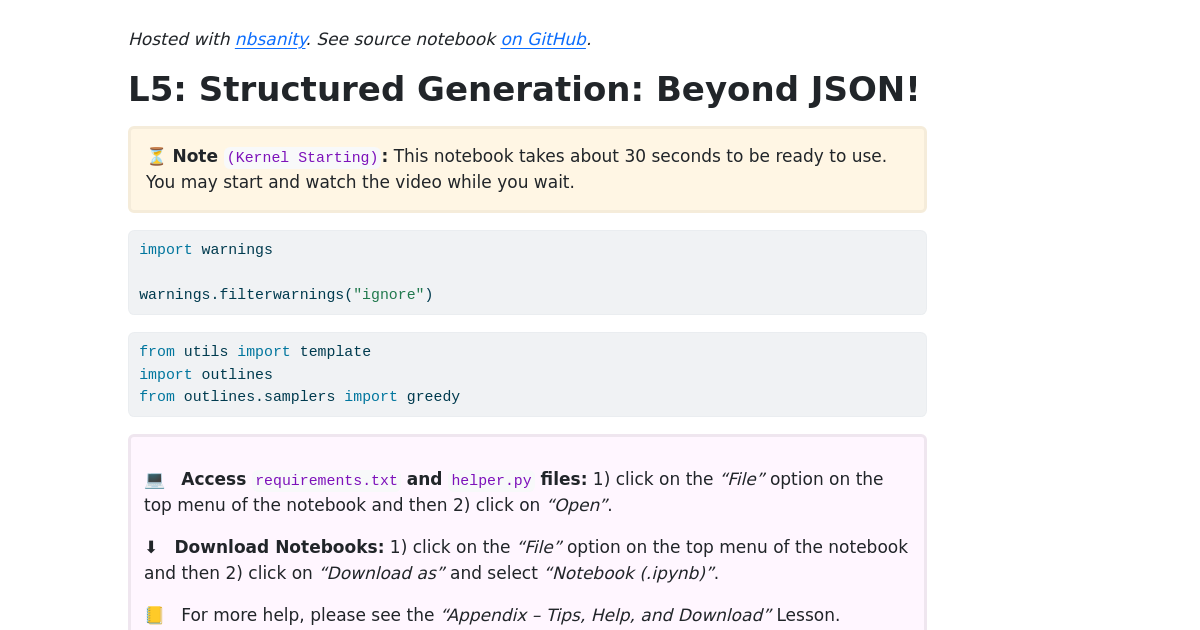
Task: View the source notebook on GitHub
Action: point(543,39)
